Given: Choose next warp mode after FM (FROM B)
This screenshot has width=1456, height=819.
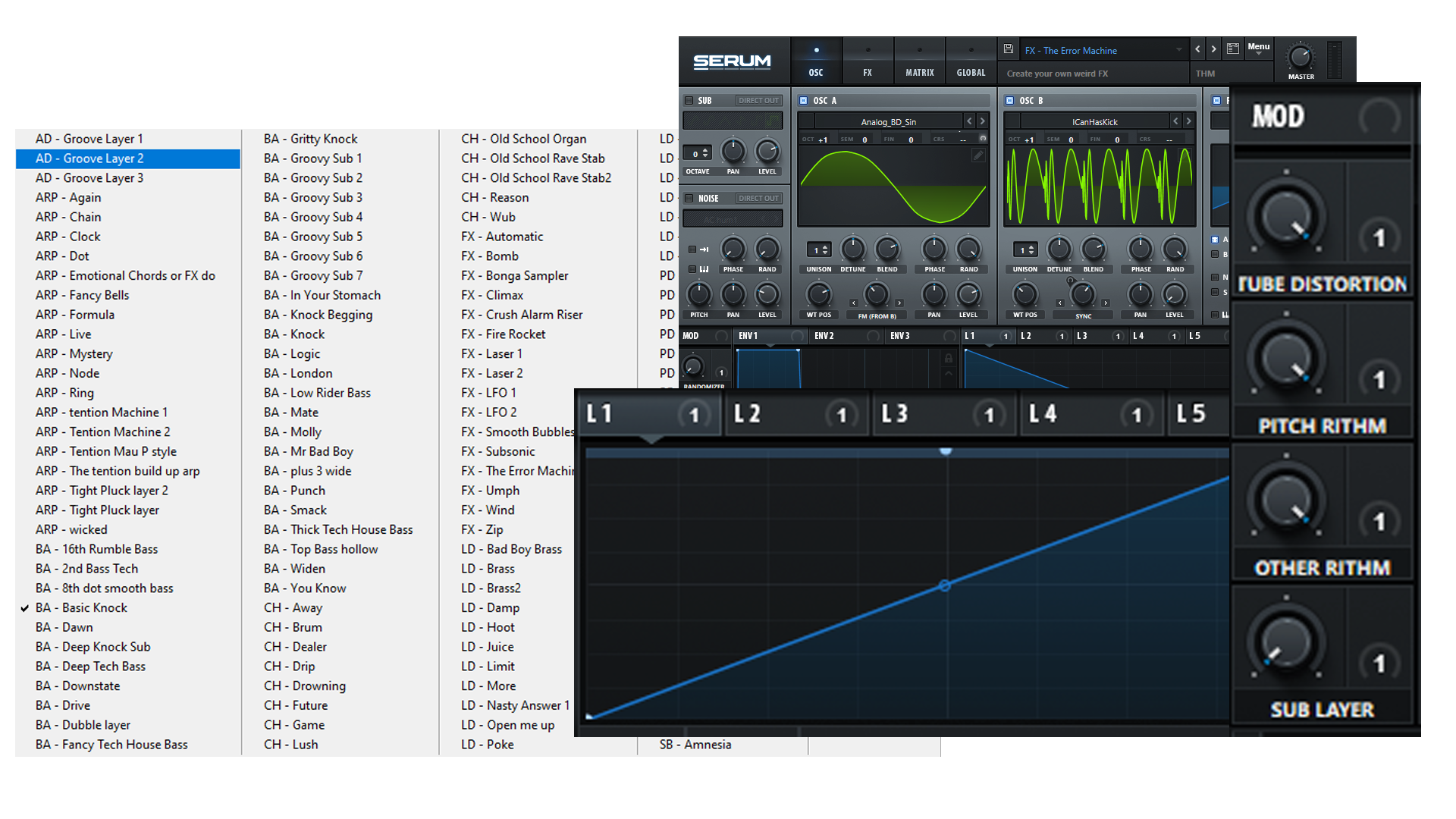Looking at the screenshot, I should pos(899,303).
